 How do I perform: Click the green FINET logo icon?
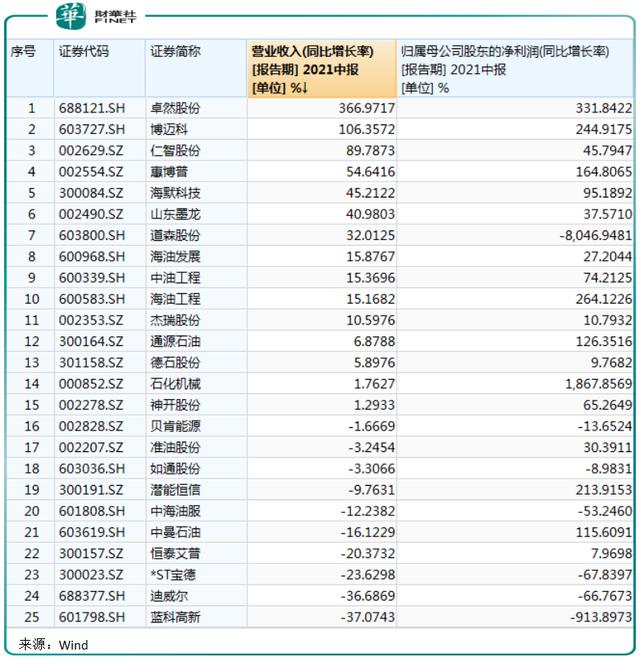click(71, 16)
